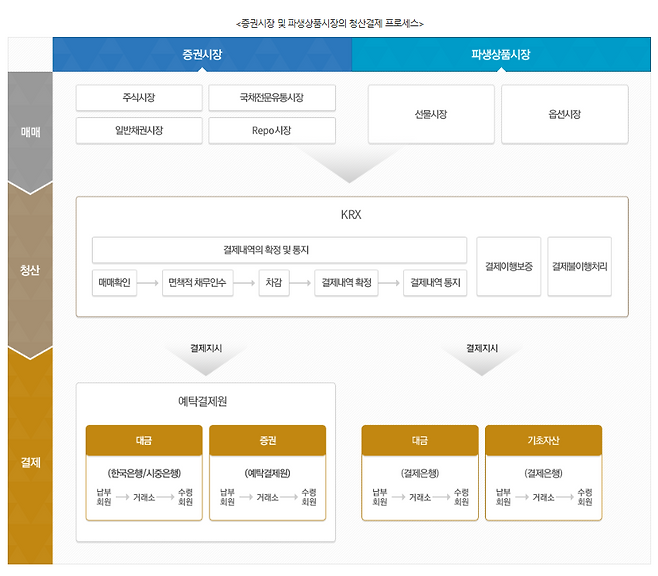Select the 면책적 채무인수 step
Screen dimensions: 658x576
(198, 283)
